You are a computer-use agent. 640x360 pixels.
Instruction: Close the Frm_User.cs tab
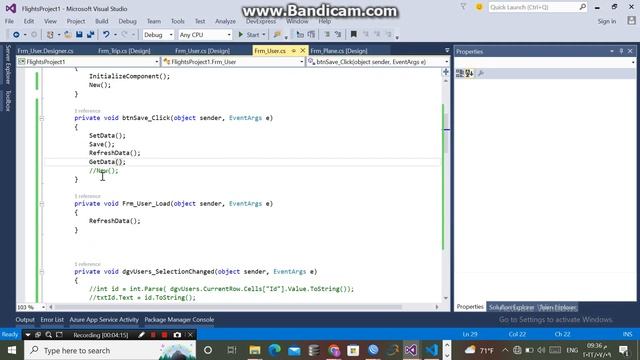coord(303,51)
